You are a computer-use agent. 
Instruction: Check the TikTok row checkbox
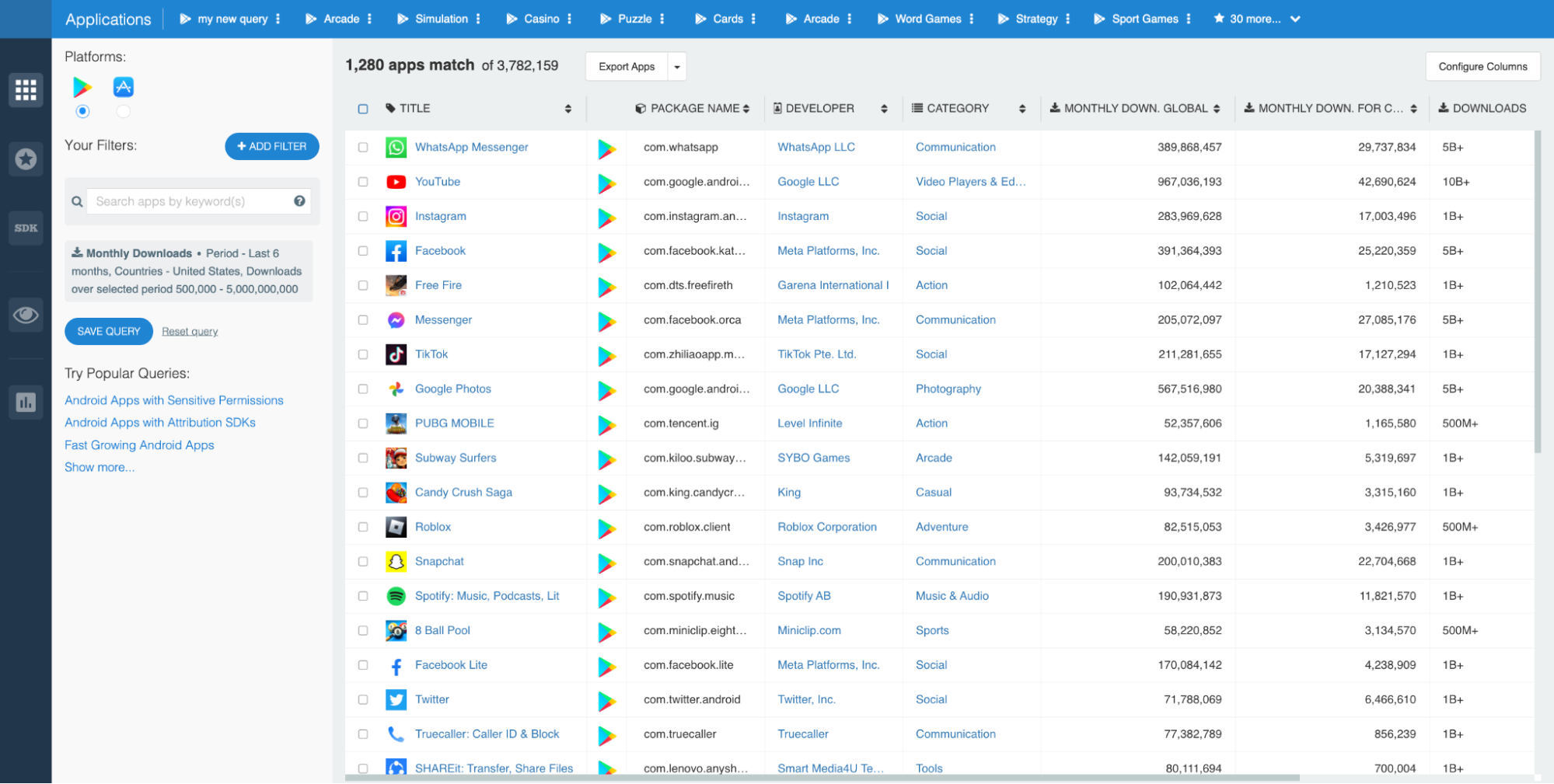363,354
